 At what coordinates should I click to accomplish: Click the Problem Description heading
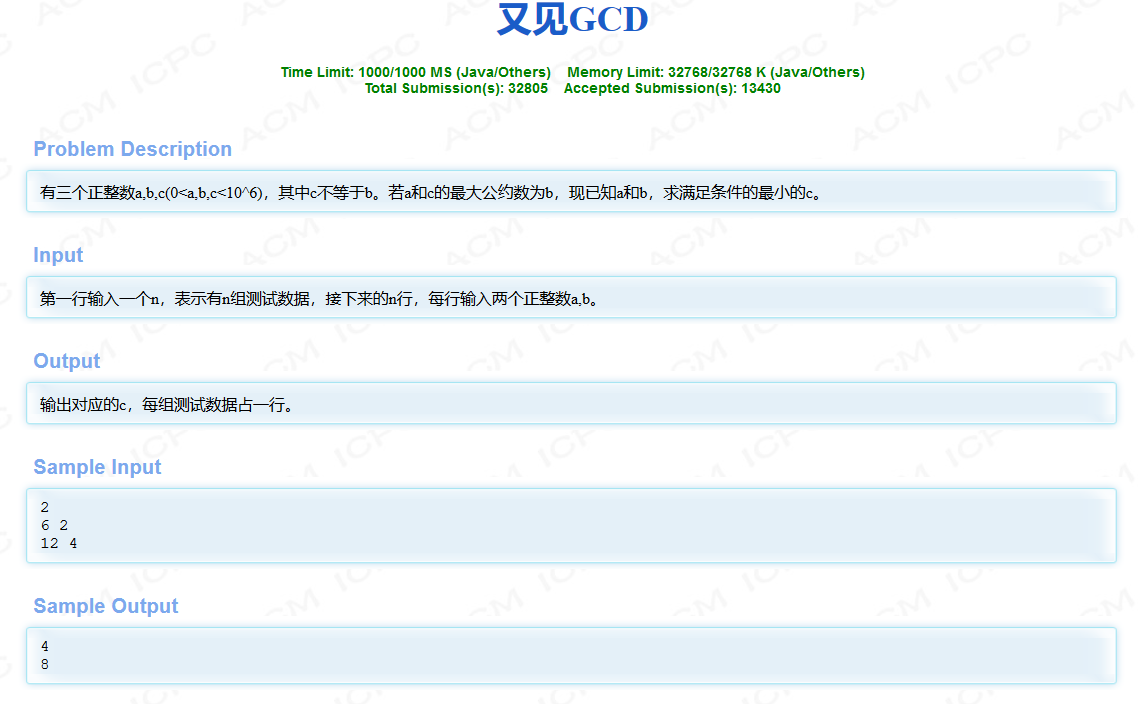pyautogui.click(x=133, y=149)
